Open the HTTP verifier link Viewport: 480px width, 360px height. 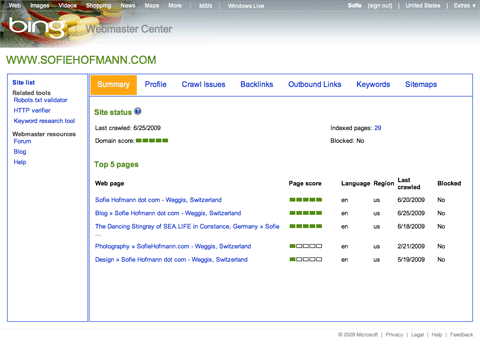[32, 110]
